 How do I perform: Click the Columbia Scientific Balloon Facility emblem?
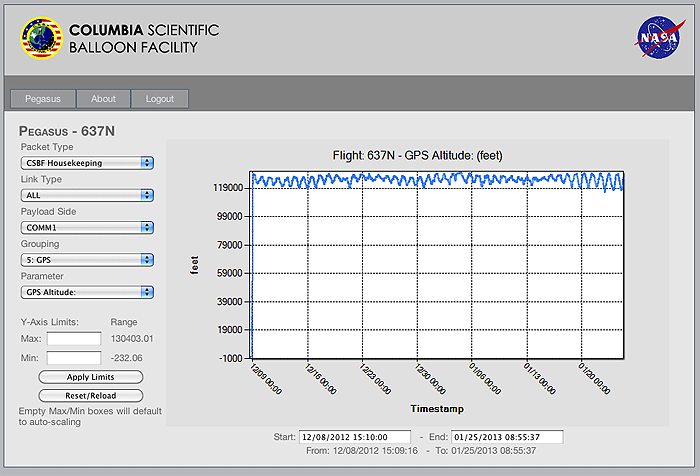click(x=41, y=38)
